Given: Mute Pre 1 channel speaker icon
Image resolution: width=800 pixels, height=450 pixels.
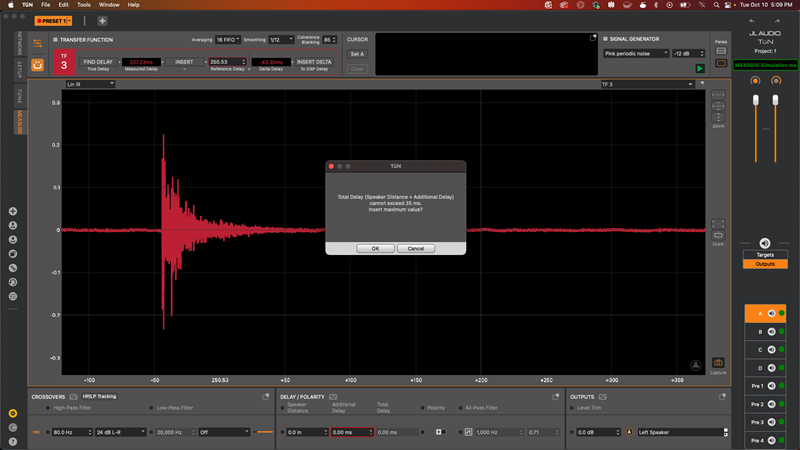Looking at the screenshot, I should (771, 386).
